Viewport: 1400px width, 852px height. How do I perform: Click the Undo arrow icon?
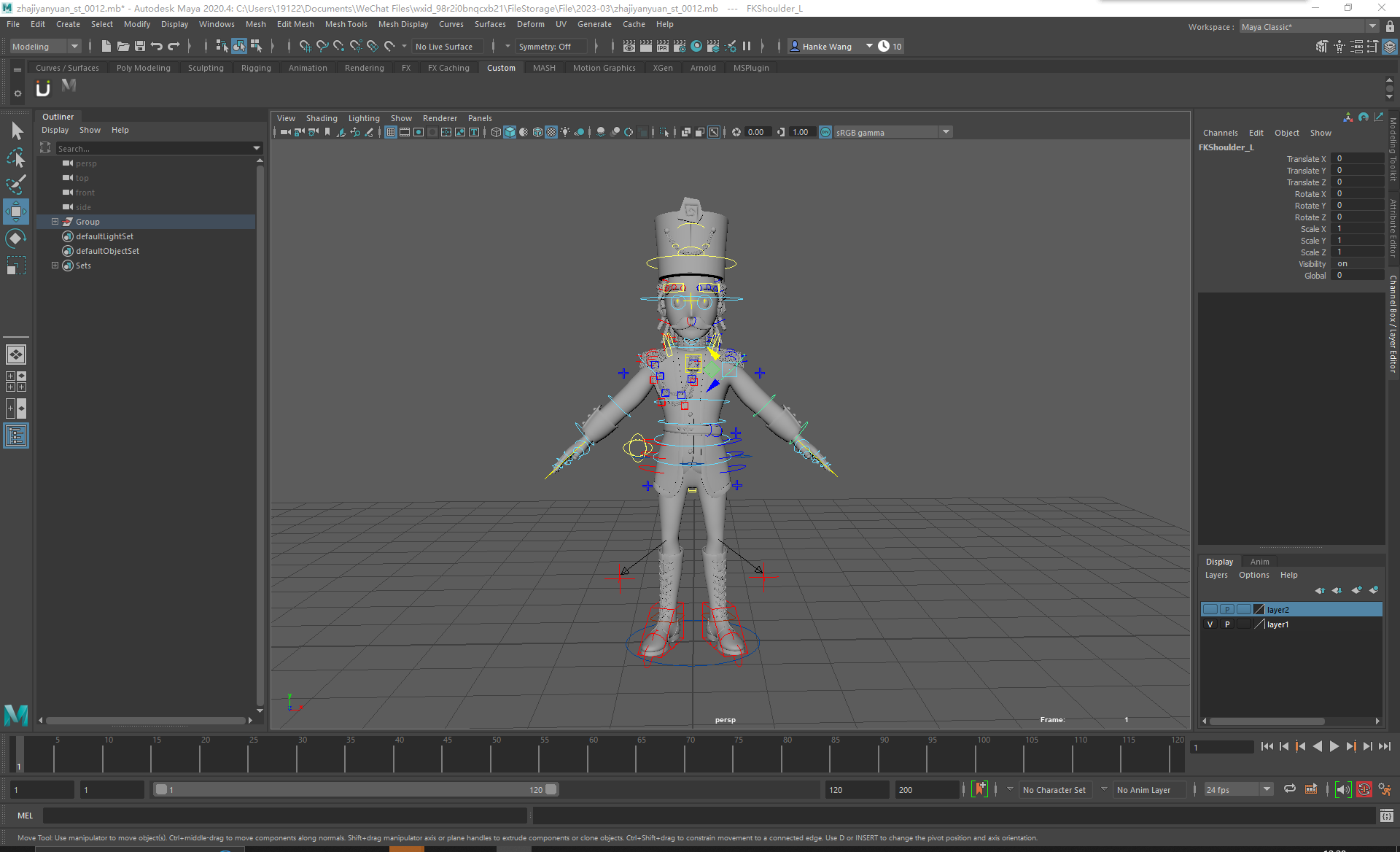click(x=157, y=46)
